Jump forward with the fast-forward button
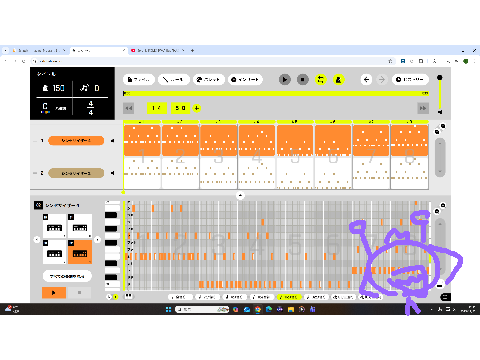 tap(423, 108)
